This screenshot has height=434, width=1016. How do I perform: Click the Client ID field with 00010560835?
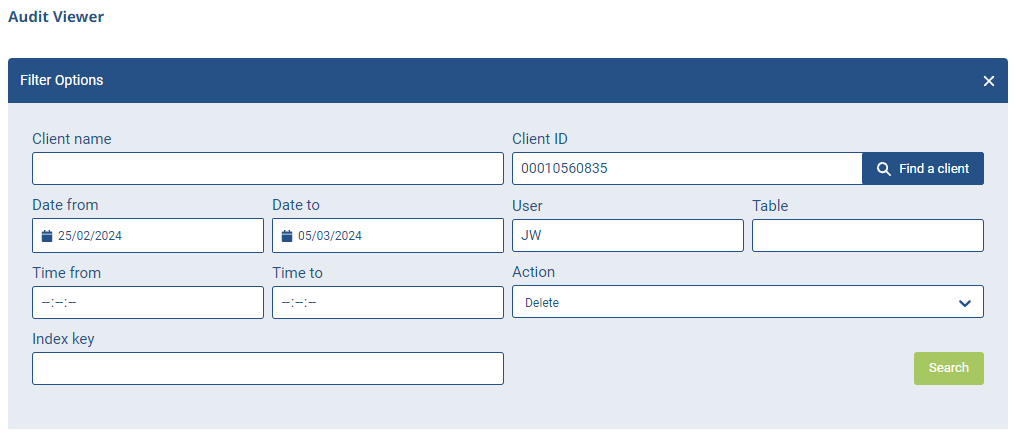click(x=687, y=168)
